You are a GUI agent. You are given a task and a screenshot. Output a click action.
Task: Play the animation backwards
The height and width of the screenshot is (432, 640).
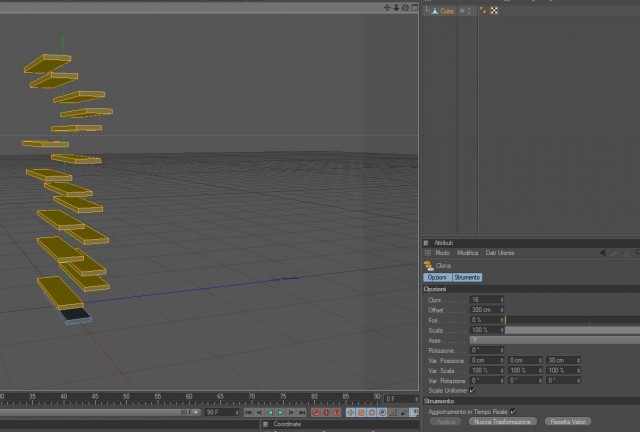pos(269,412)
